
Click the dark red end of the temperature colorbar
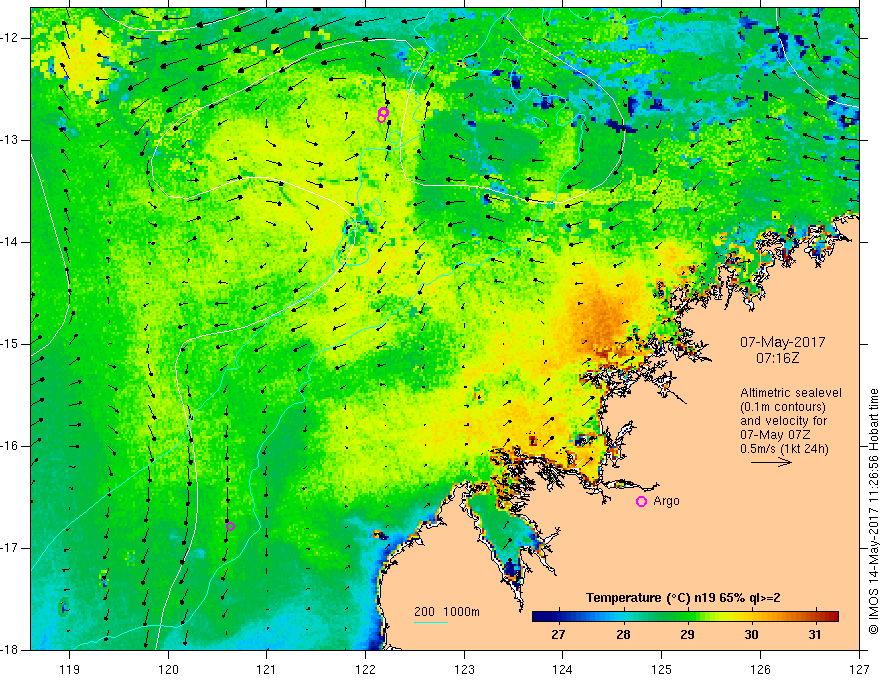[x=832, y=617]
